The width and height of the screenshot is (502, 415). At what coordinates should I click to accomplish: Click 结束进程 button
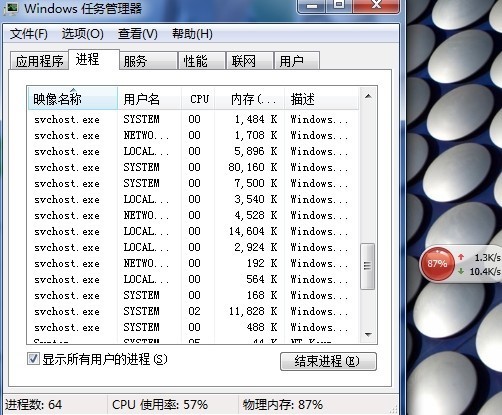pos(328,361)
